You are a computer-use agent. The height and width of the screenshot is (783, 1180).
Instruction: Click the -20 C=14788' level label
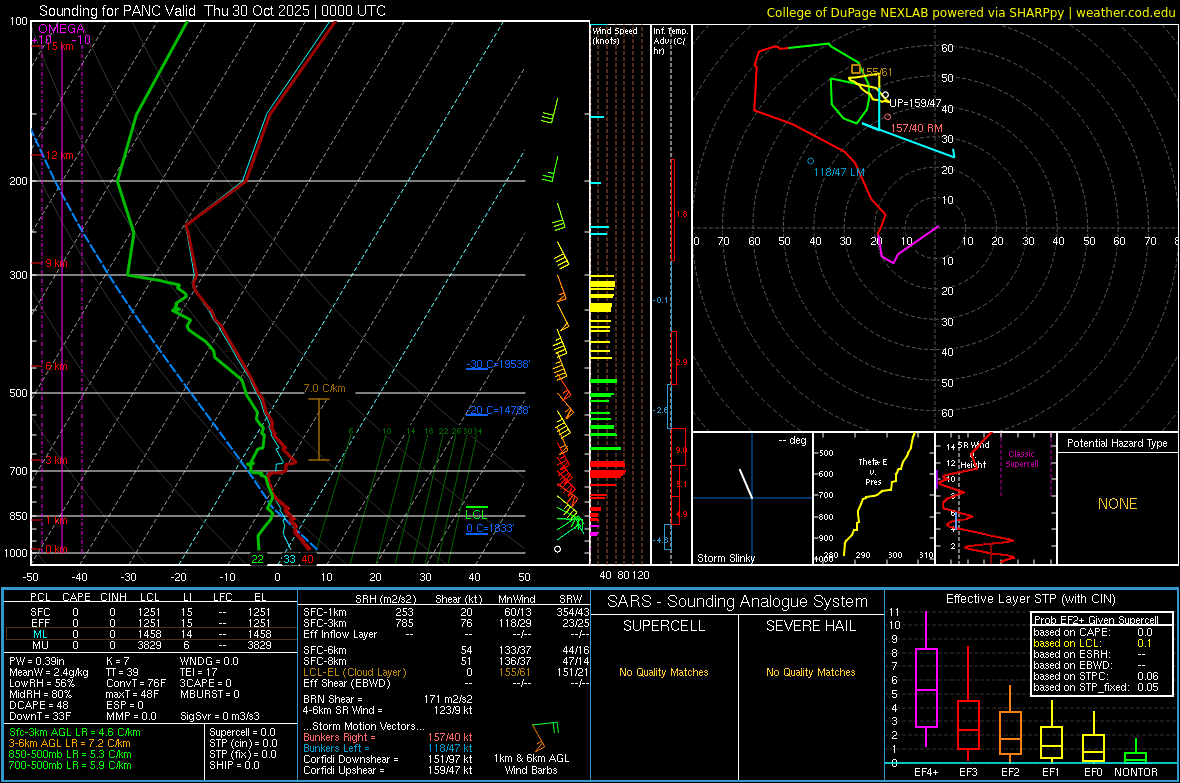498,410
